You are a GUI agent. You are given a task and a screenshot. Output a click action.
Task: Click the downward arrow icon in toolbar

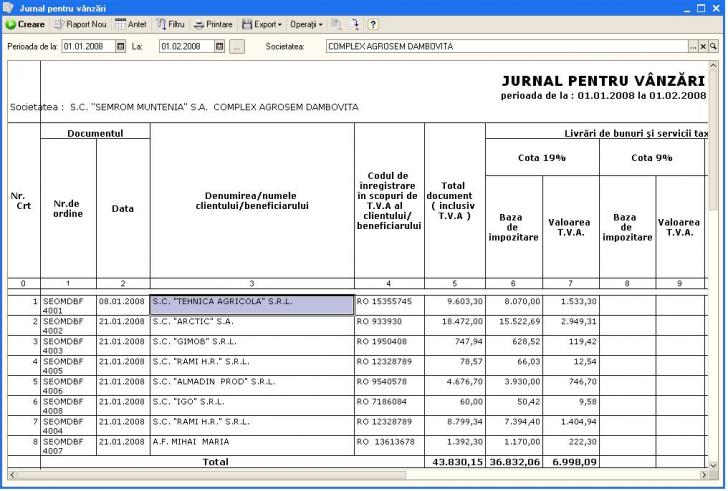coord(356,24)
